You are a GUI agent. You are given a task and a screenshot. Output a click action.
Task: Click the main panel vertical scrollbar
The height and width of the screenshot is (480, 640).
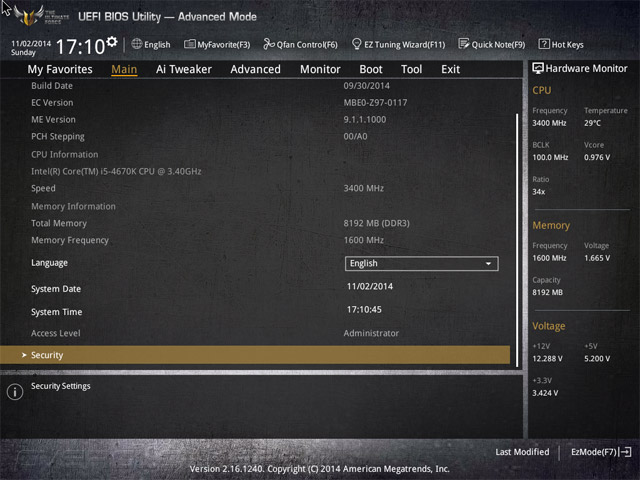517,240
